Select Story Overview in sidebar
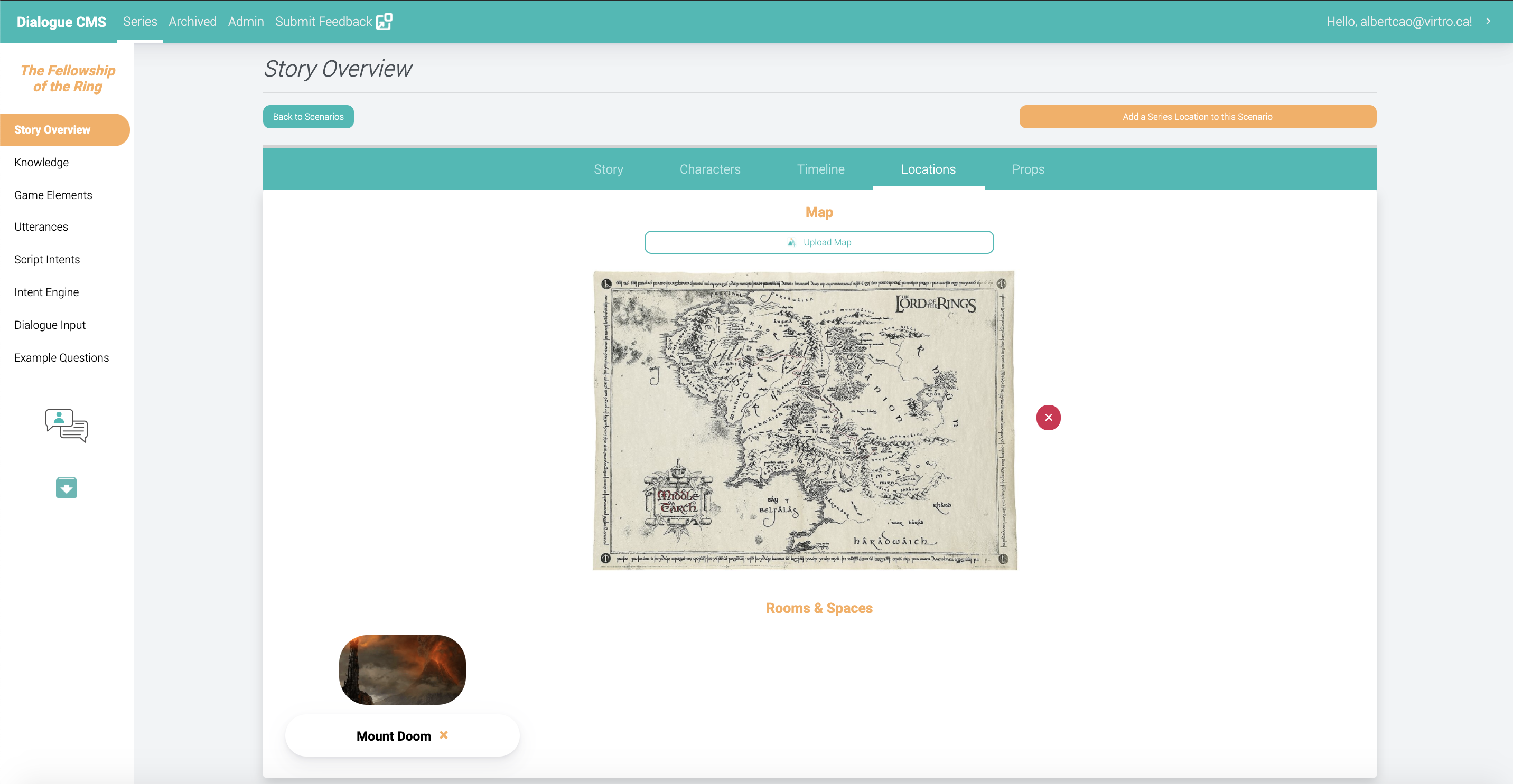Image resolution: width=1513 pixels, height=784 pixels. click(64, 130)
